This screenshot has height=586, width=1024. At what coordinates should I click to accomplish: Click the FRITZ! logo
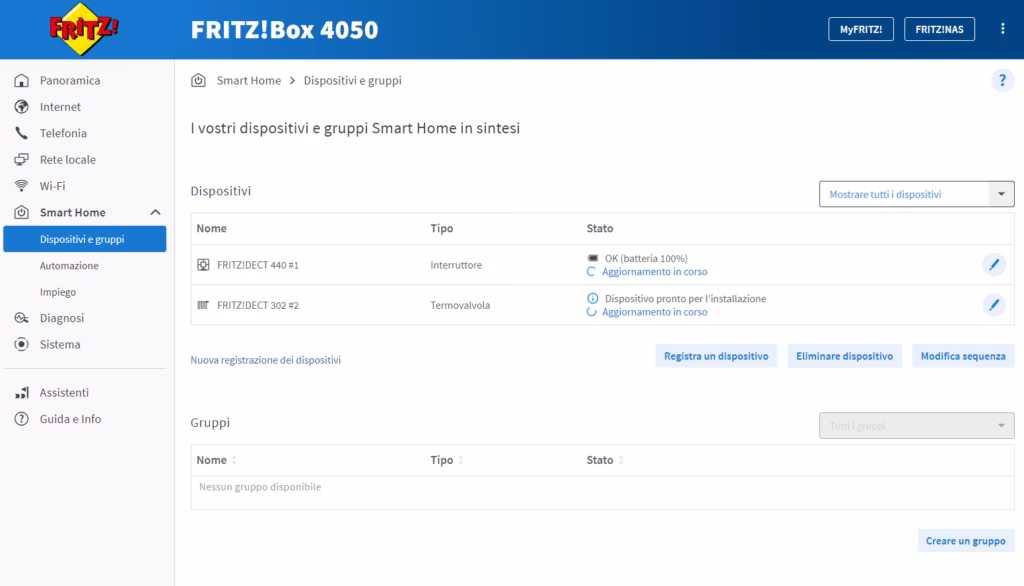coord(84,29)
